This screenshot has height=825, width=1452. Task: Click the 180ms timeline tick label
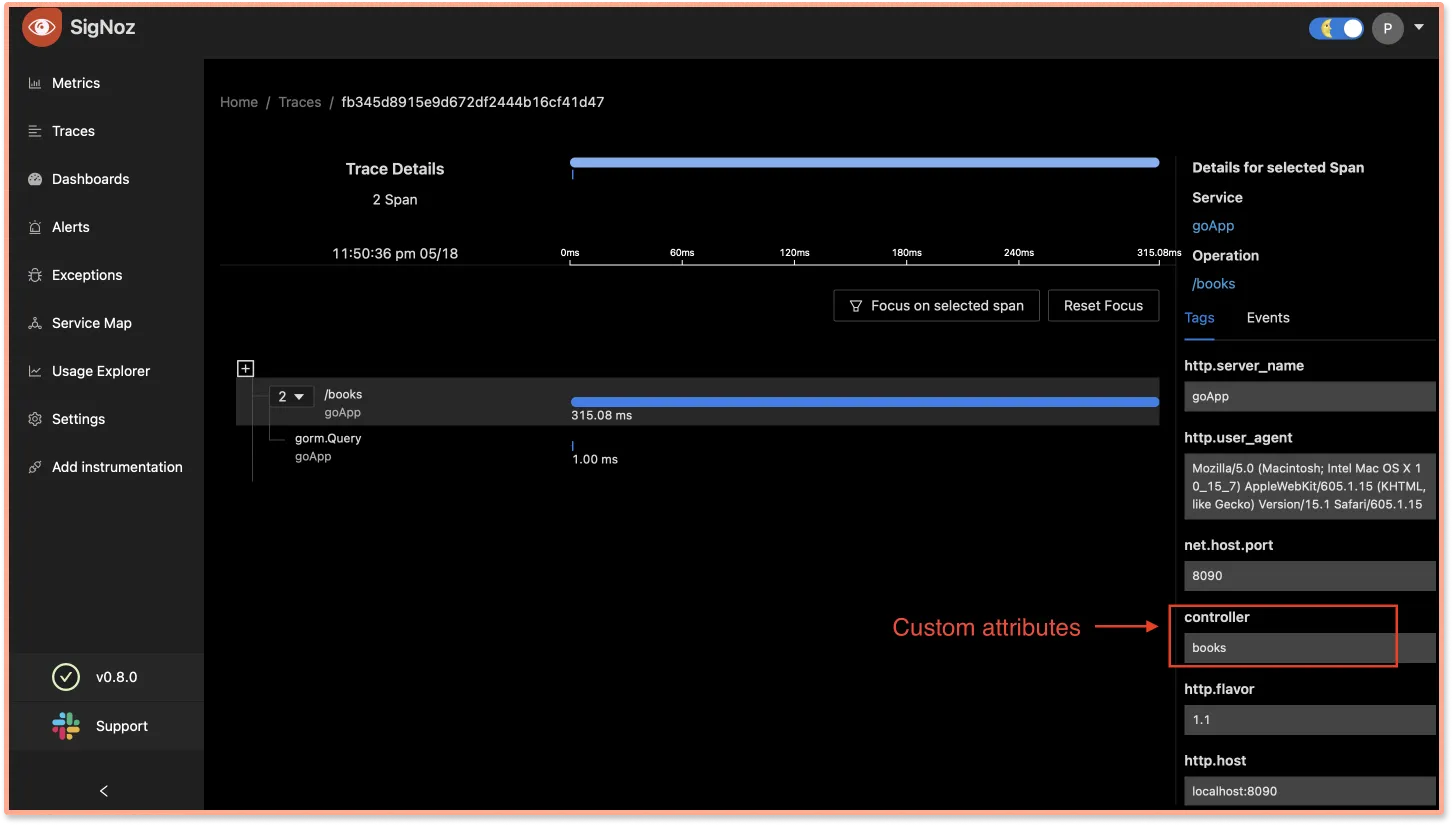[907, 253]
